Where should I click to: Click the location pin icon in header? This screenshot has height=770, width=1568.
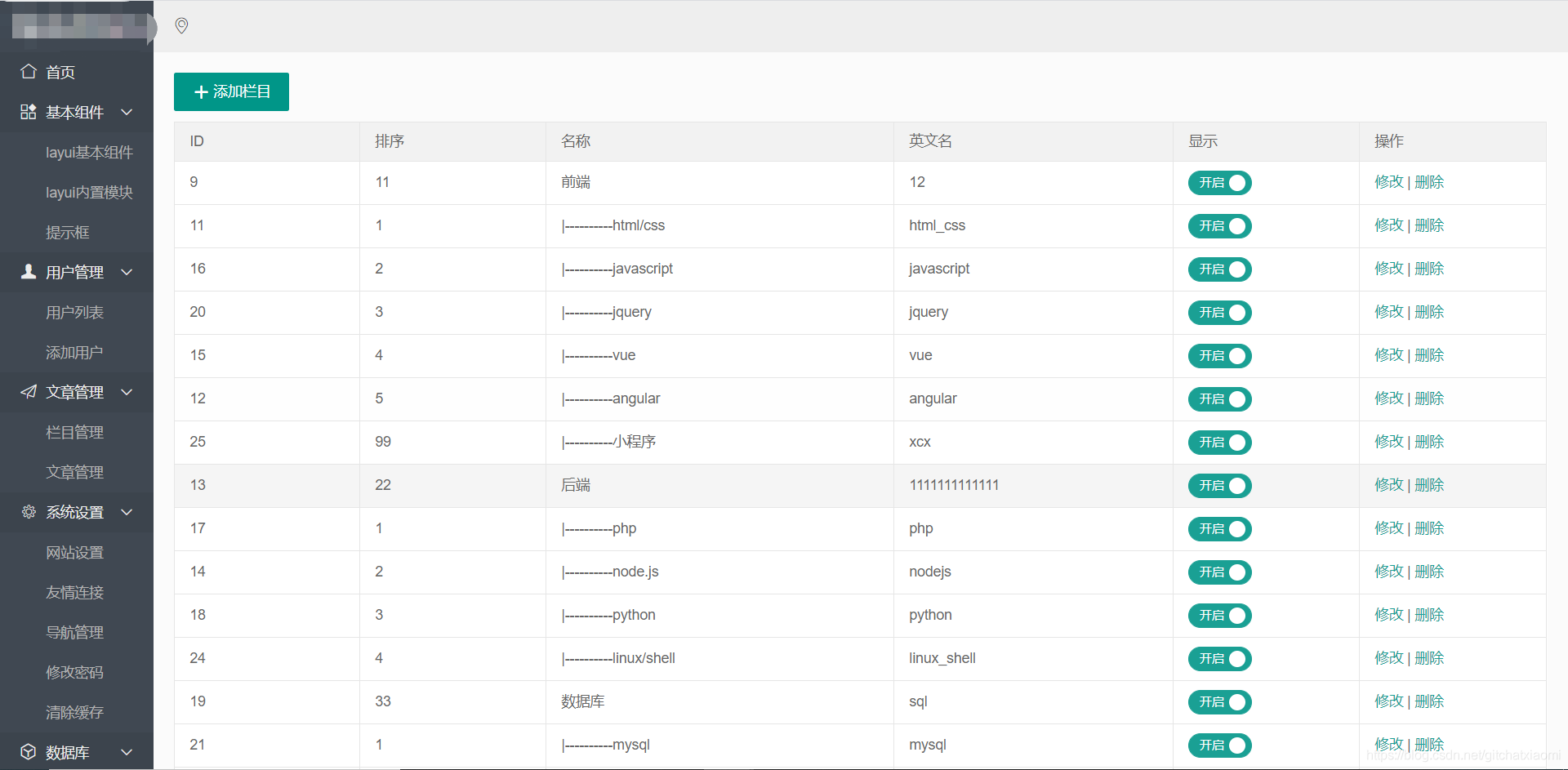(x=181, y=26)
